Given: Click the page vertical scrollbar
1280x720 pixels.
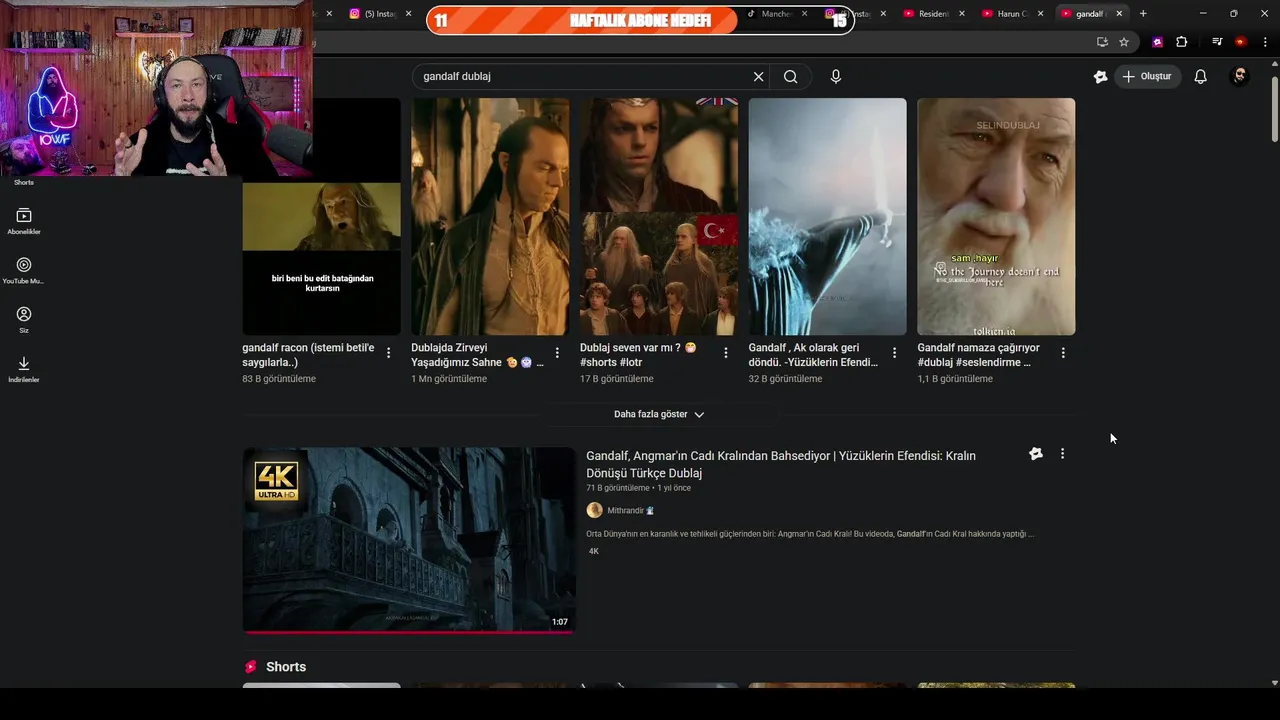Looking at the screenshot, I should click(1274, 110).
